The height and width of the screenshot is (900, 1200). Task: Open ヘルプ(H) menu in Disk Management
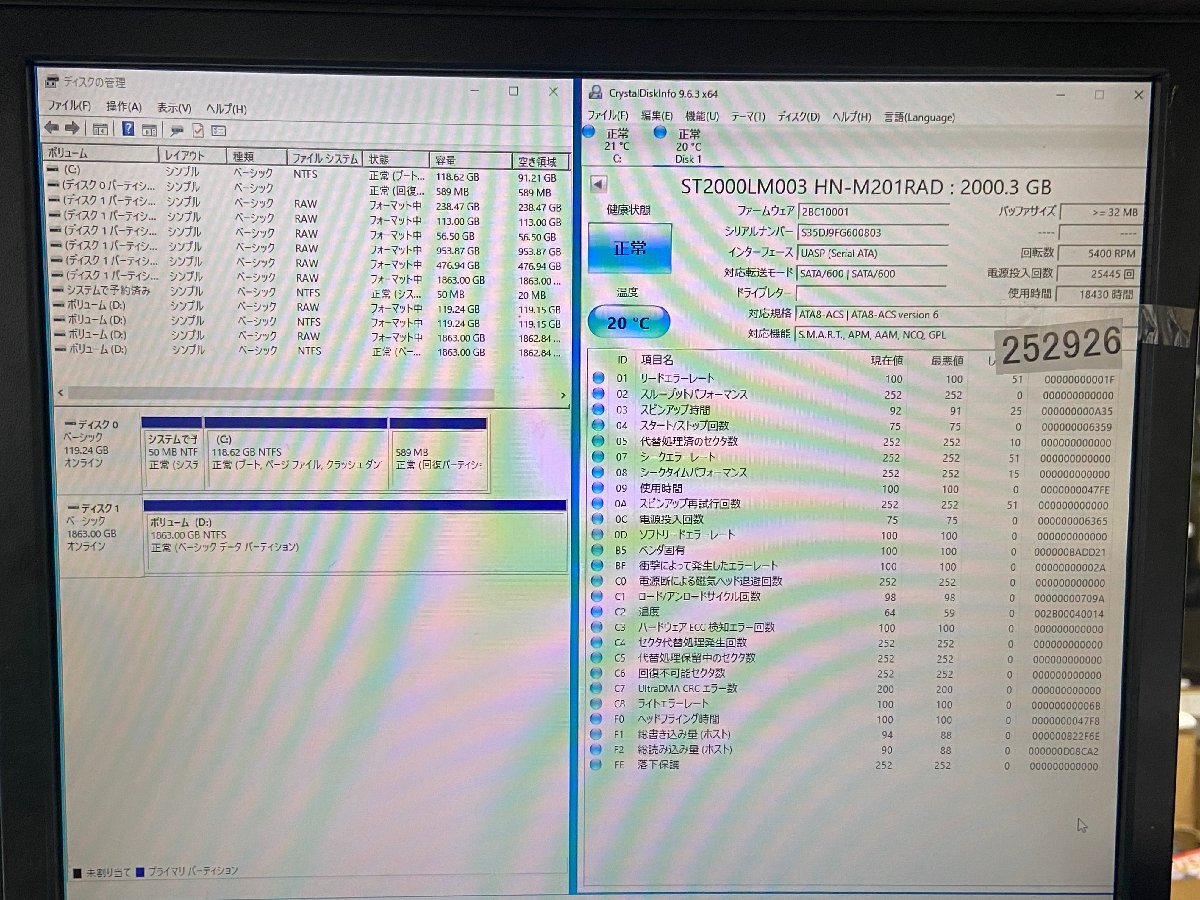[226, 108]
